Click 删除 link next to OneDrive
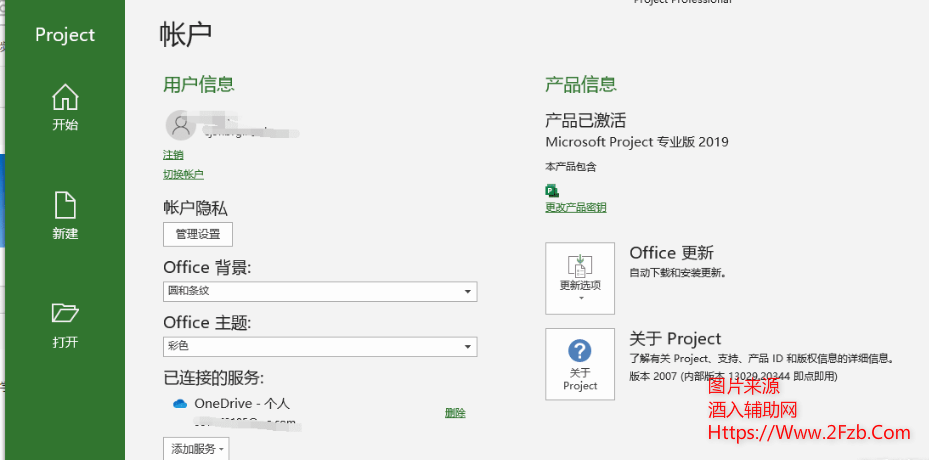Screen dimensions: 929x460 [455, 413]
